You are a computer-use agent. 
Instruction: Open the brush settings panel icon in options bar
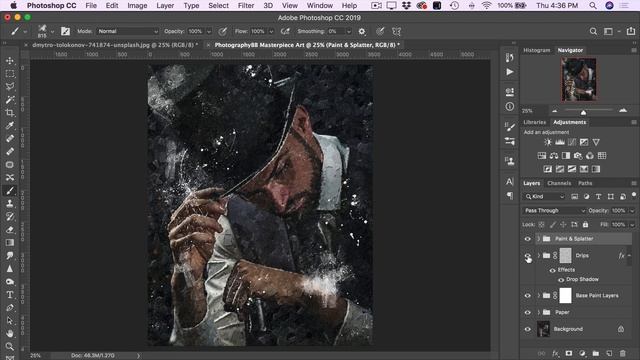[65, 31]
